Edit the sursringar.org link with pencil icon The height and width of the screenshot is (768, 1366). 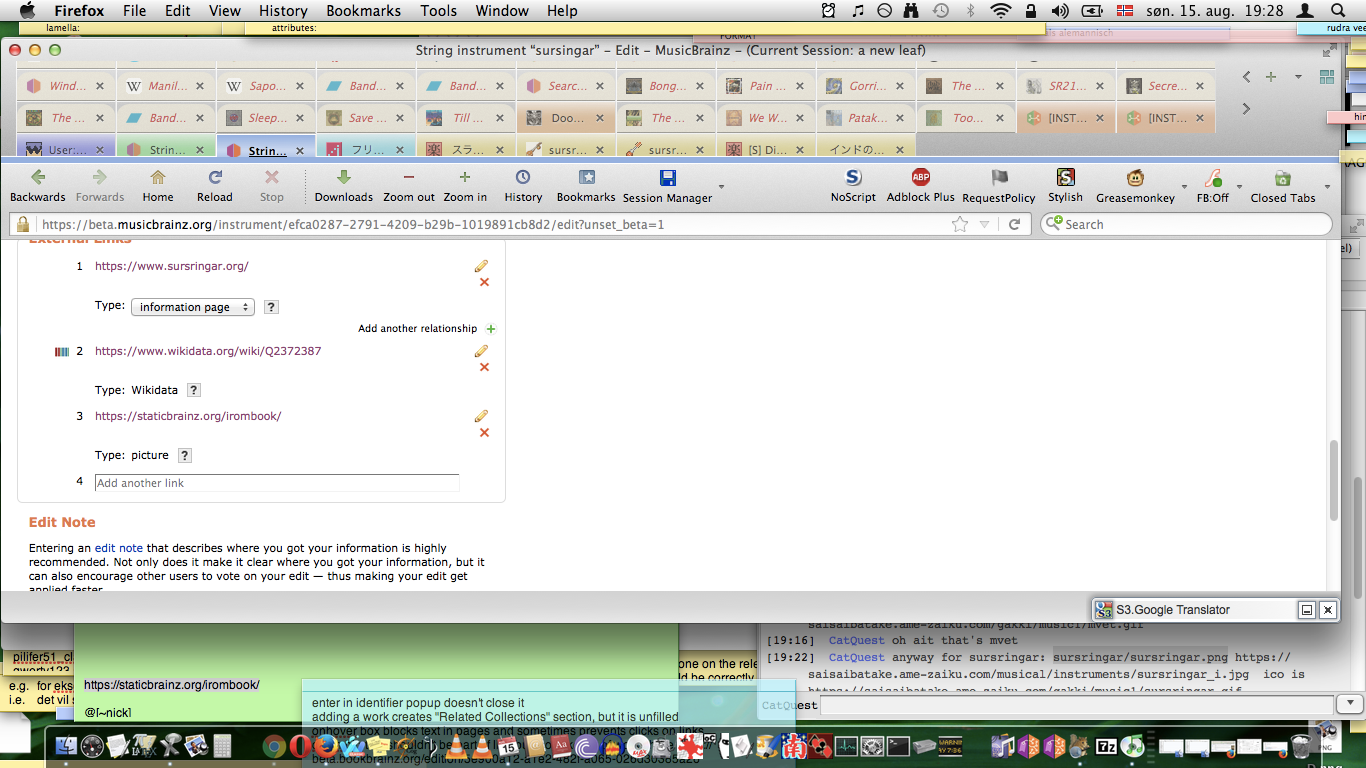(481, 266)
